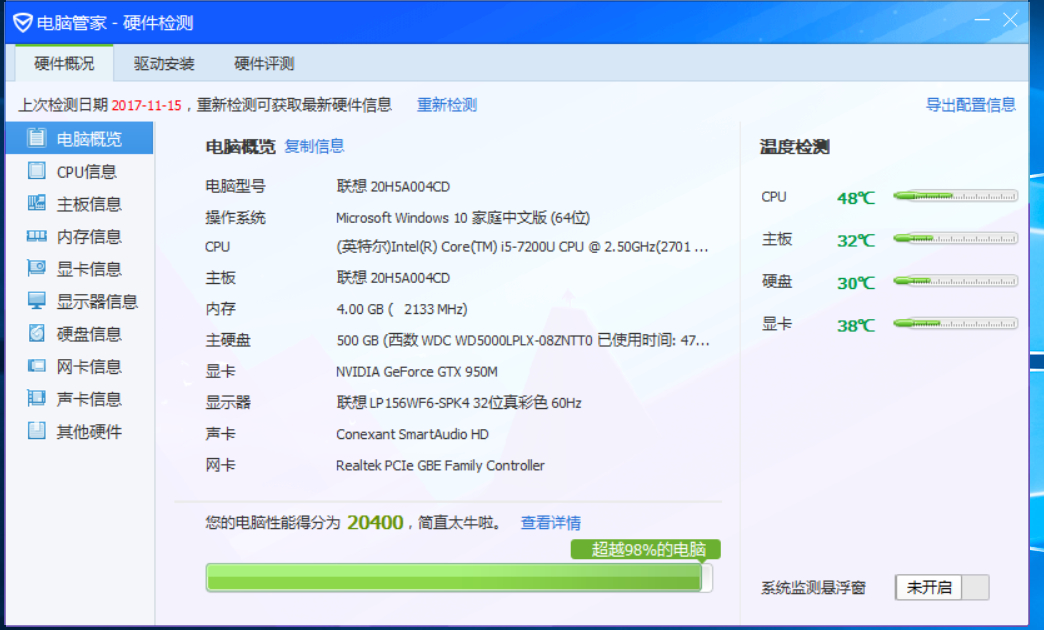Click the performance score 20400

click(376, 523)
